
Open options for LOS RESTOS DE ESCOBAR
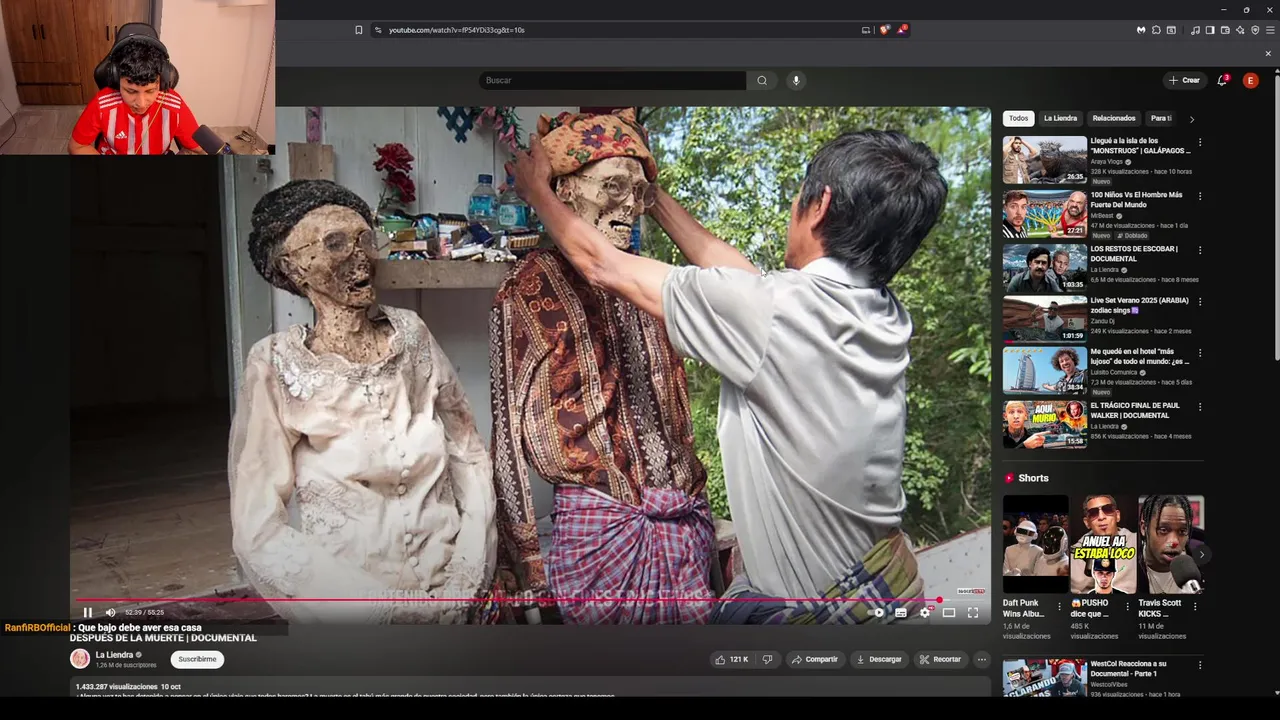pos(1200,251)
